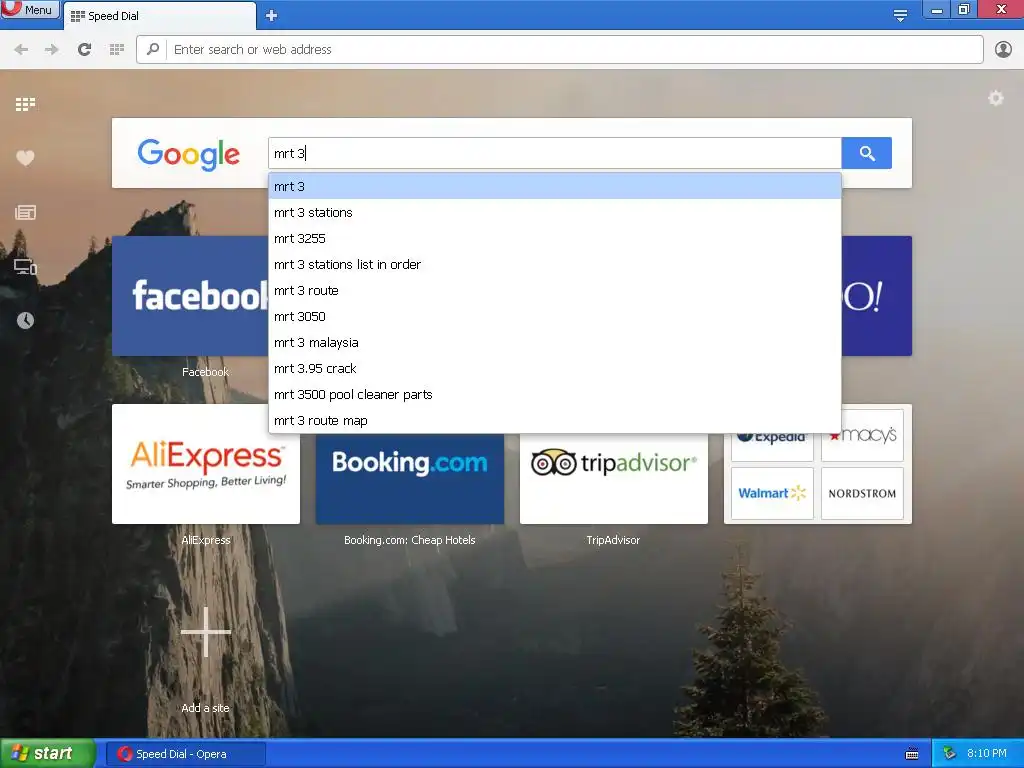The image size is (1024, 768).
Task: Open the Nordstrom folder thumbnail
Action: 862,493
